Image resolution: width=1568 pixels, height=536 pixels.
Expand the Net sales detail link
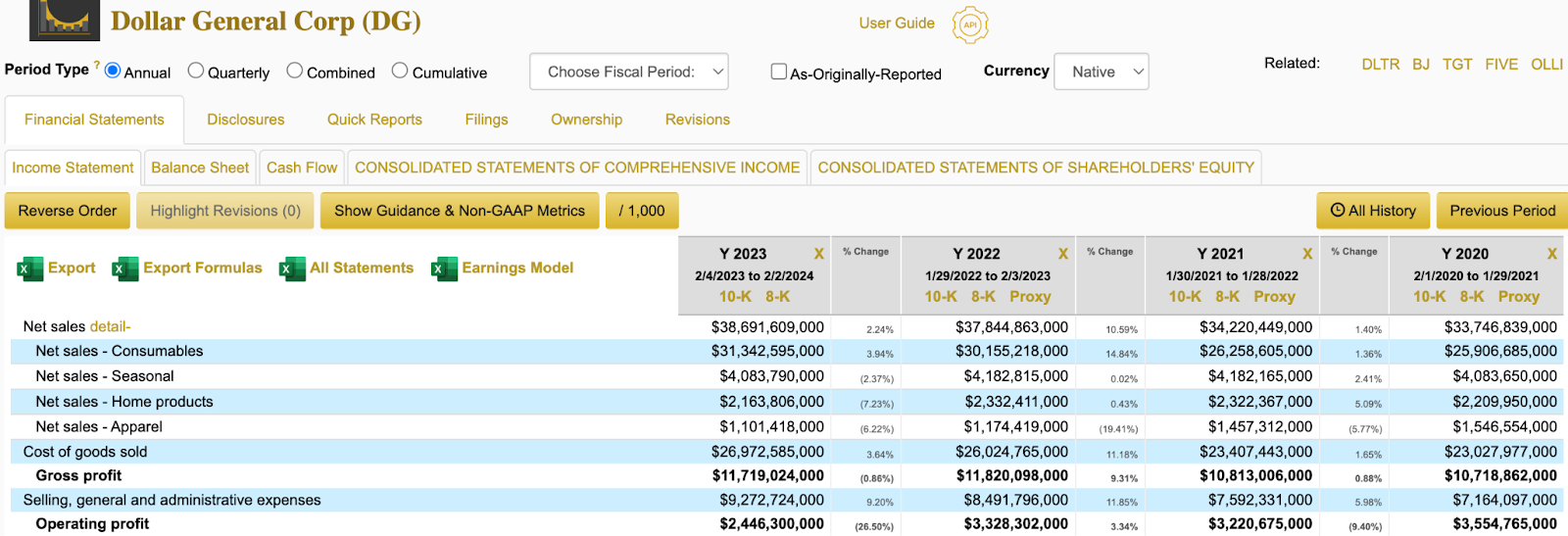coord(110,327)
